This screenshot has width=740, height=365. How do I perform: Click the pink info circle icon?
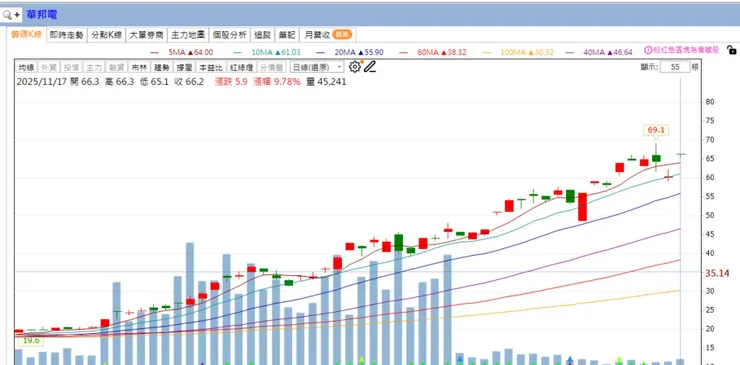648,50
